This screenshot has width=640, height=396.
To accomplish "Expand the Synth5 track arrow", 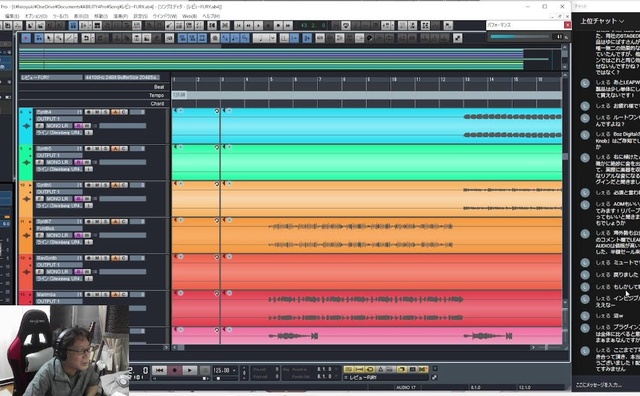I will point(30,149).
